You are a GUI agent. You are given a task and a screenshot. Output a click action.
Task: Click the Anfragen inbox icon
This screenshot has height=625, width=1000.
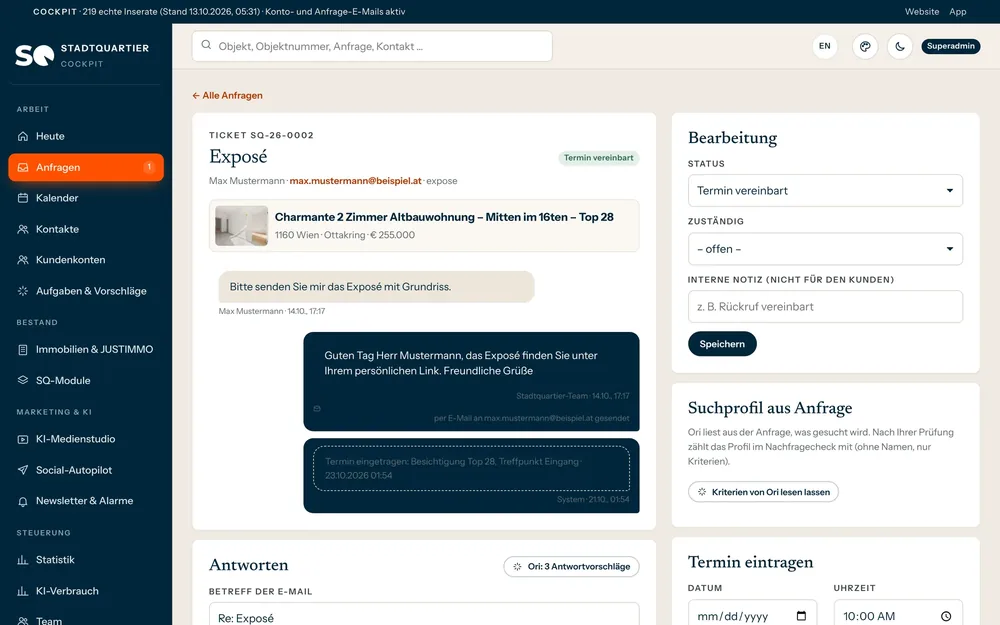[x=23, y=167]
